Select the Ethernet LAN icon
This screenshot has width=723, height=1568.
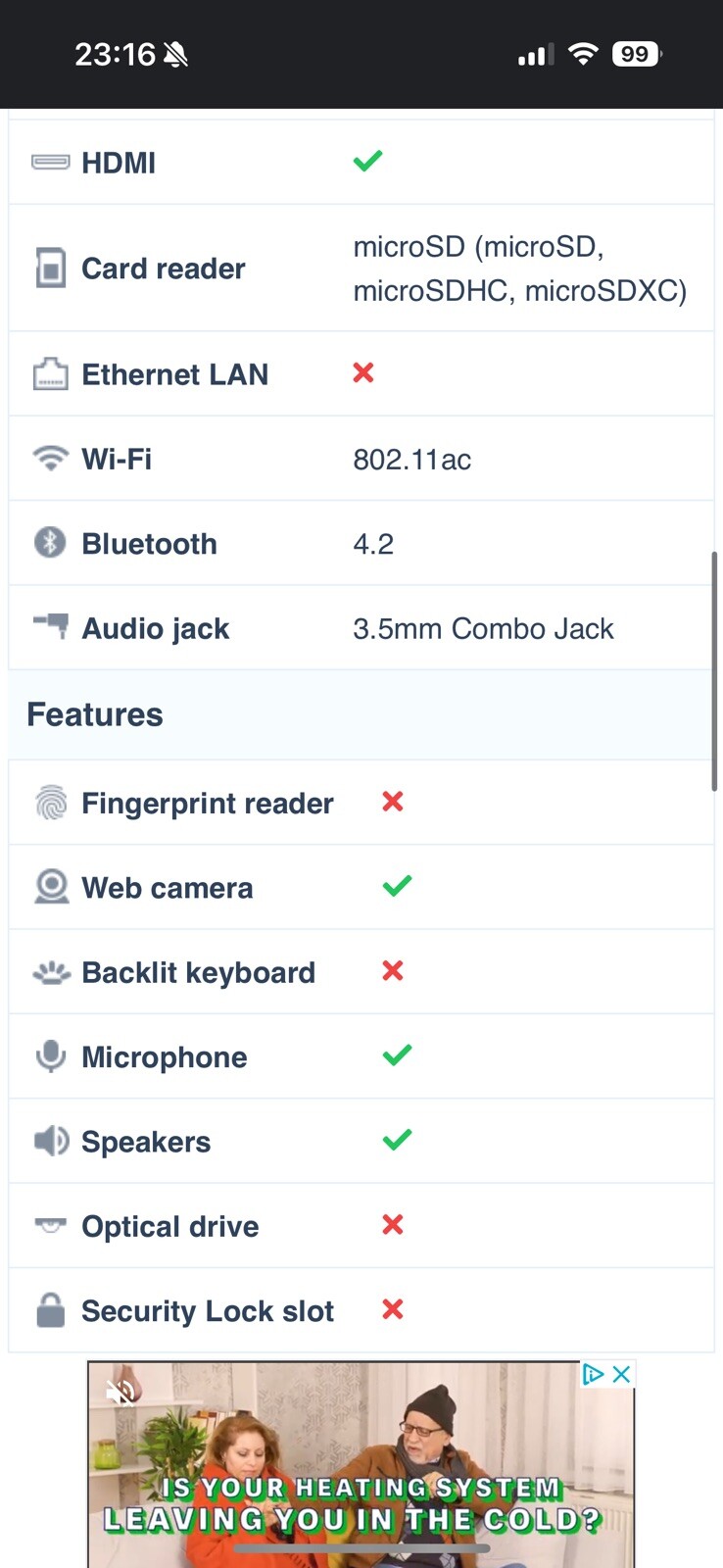pyautogui.click(x=51, y=373)
